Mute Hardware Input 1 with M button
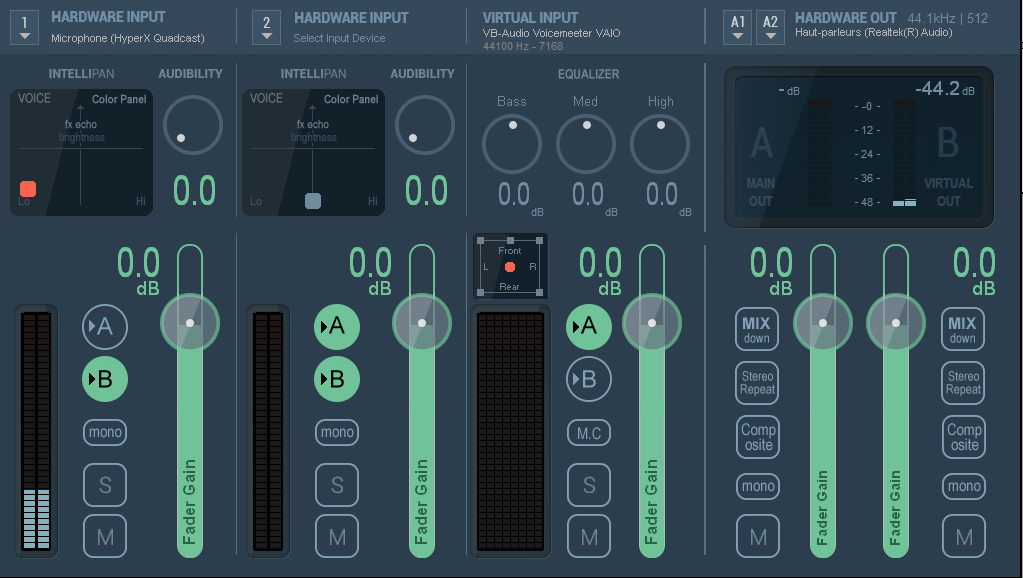This screenshot has width=1023, height=578. [105, 537]
